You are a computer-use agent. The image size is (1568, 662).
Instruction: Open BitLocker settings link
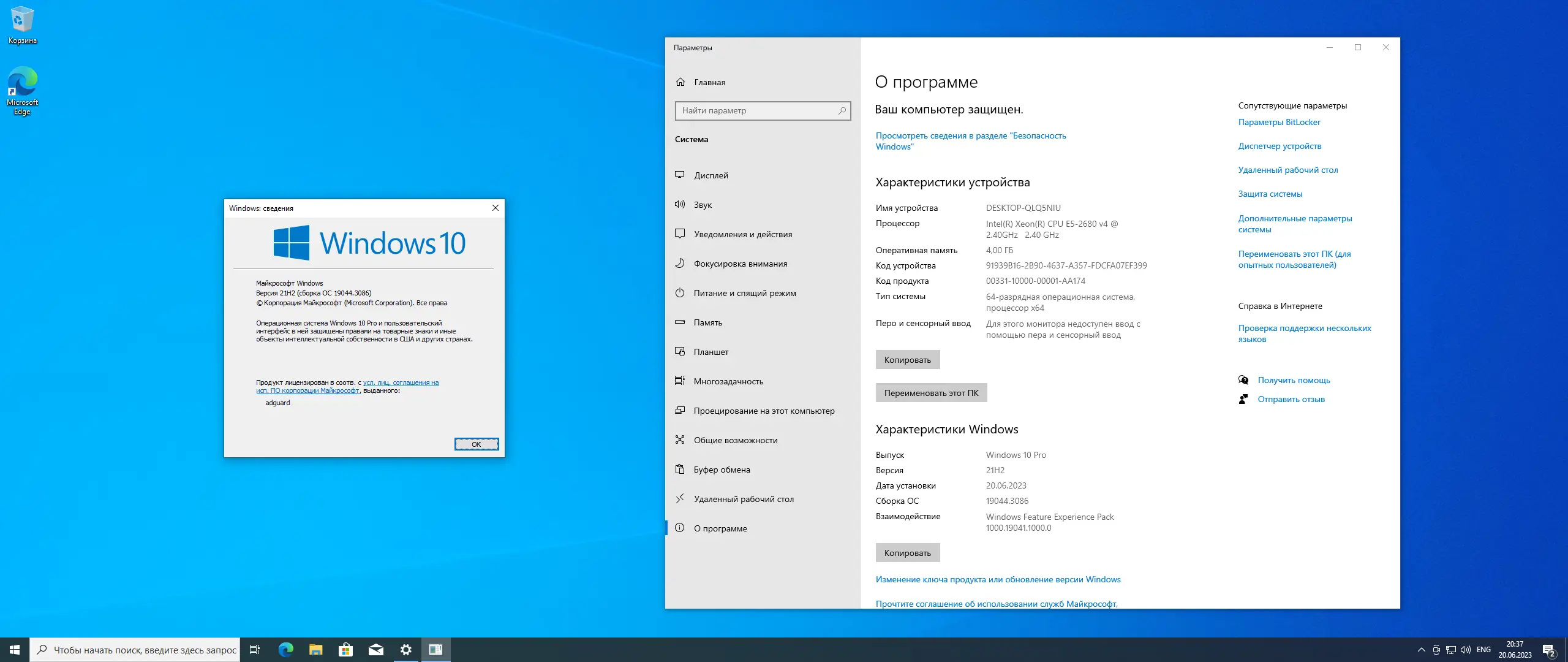coord(1279,122)
